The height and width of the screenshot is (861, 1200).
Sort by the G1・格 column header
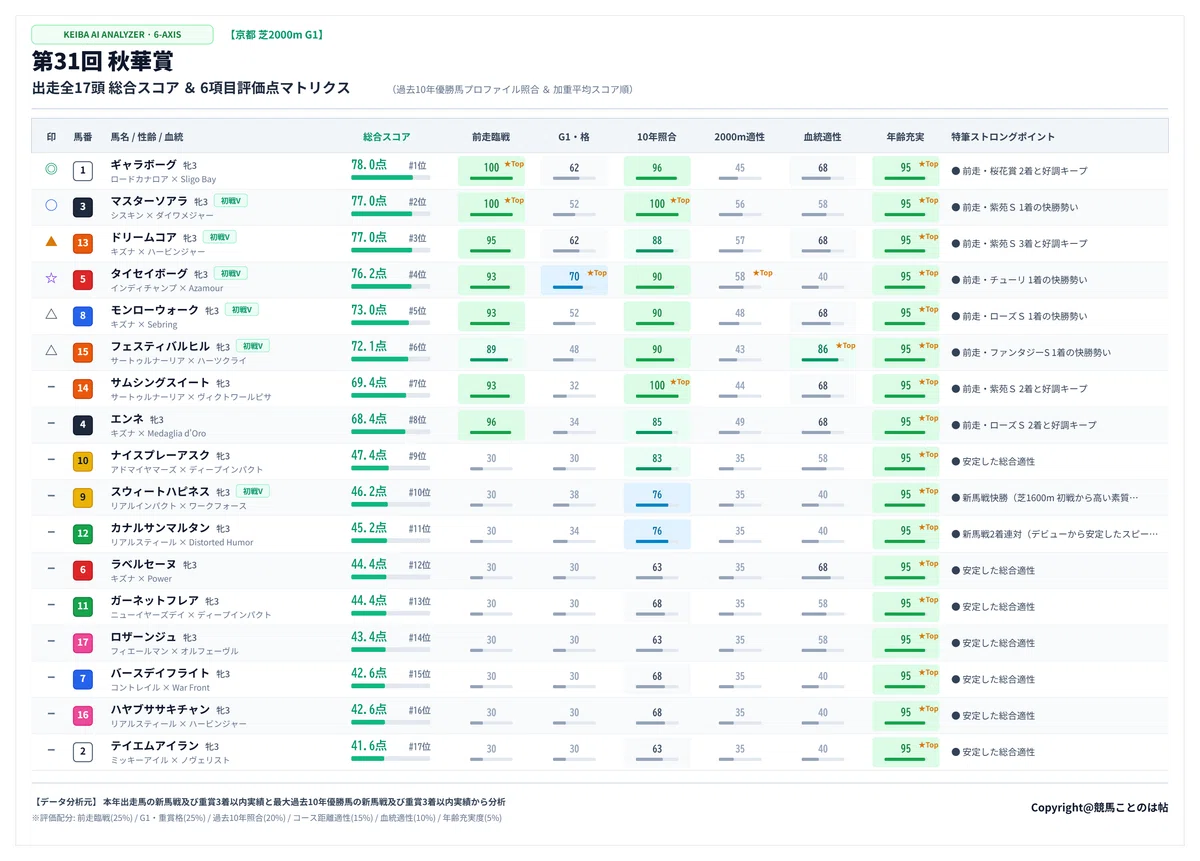click(x=574, y=137)
